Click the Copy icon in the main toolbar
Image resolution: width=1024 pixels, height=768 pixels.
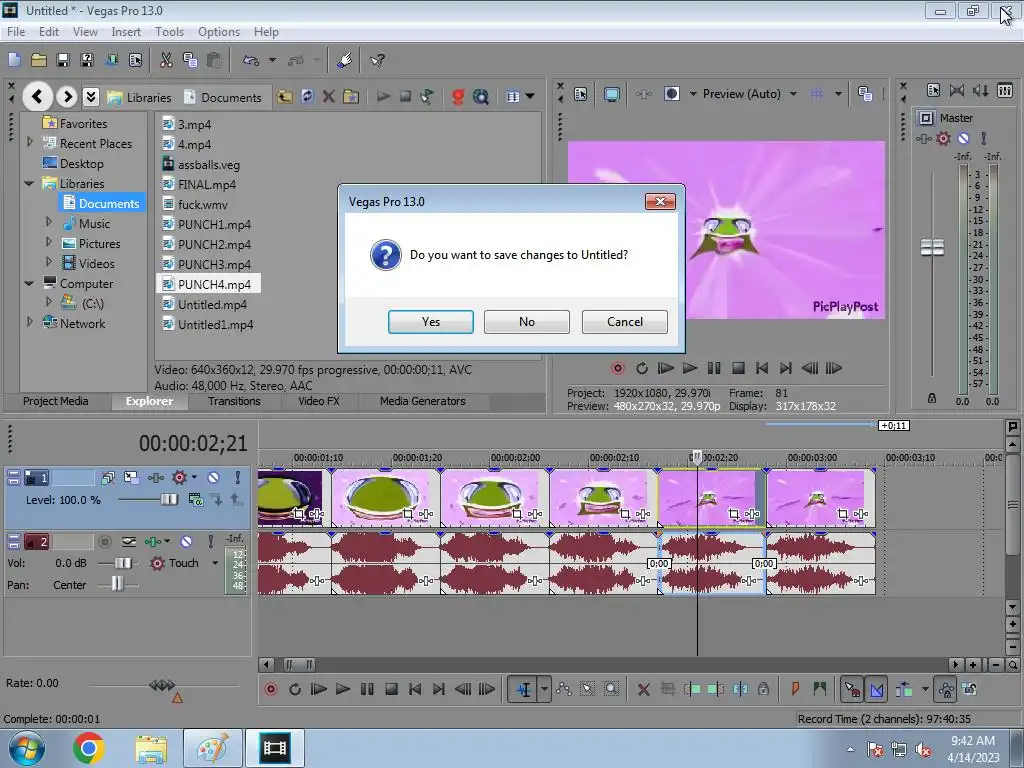coord(190,60)
